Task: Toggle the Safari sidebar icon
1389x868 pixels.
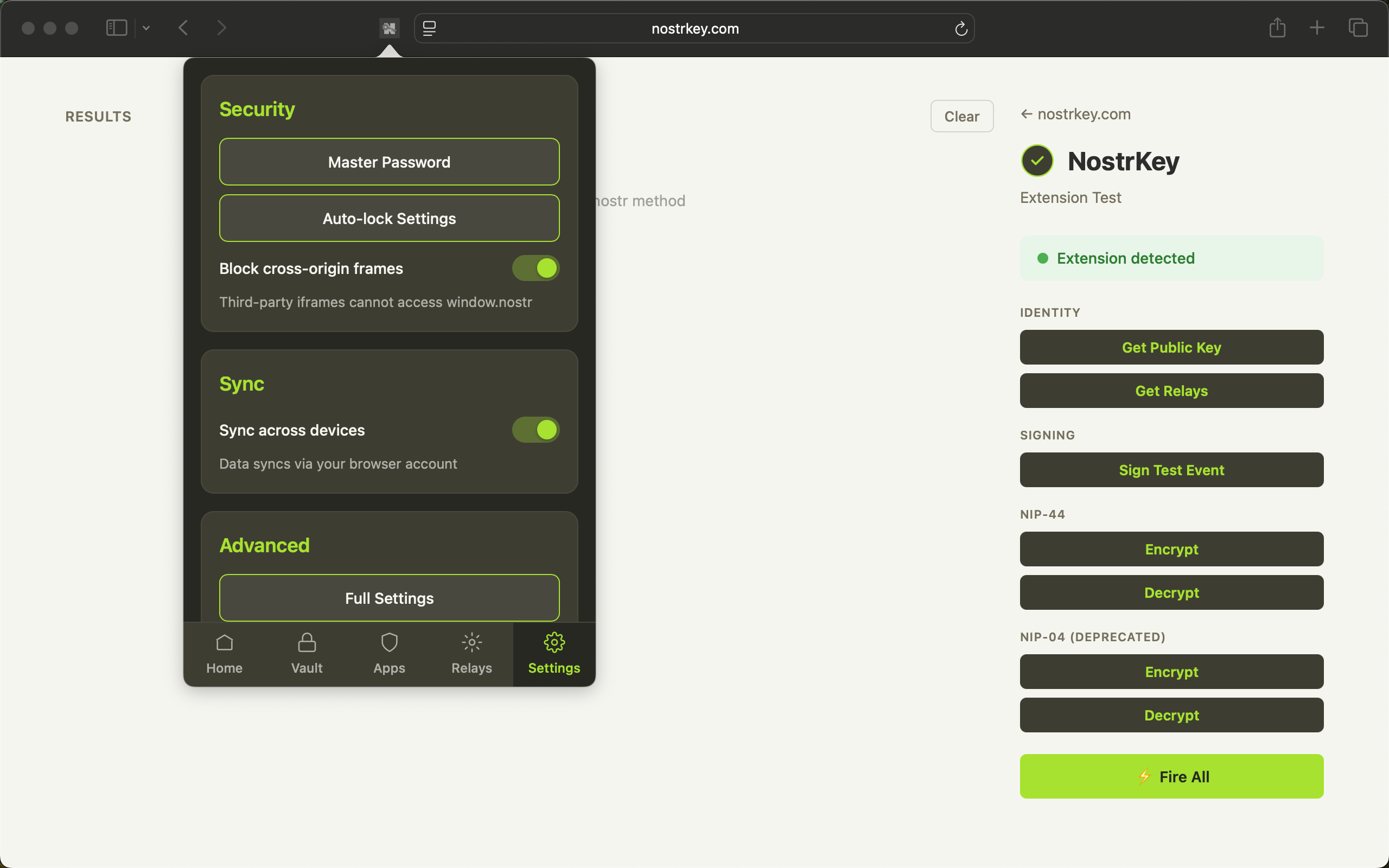Action: [x=117, y=28]
